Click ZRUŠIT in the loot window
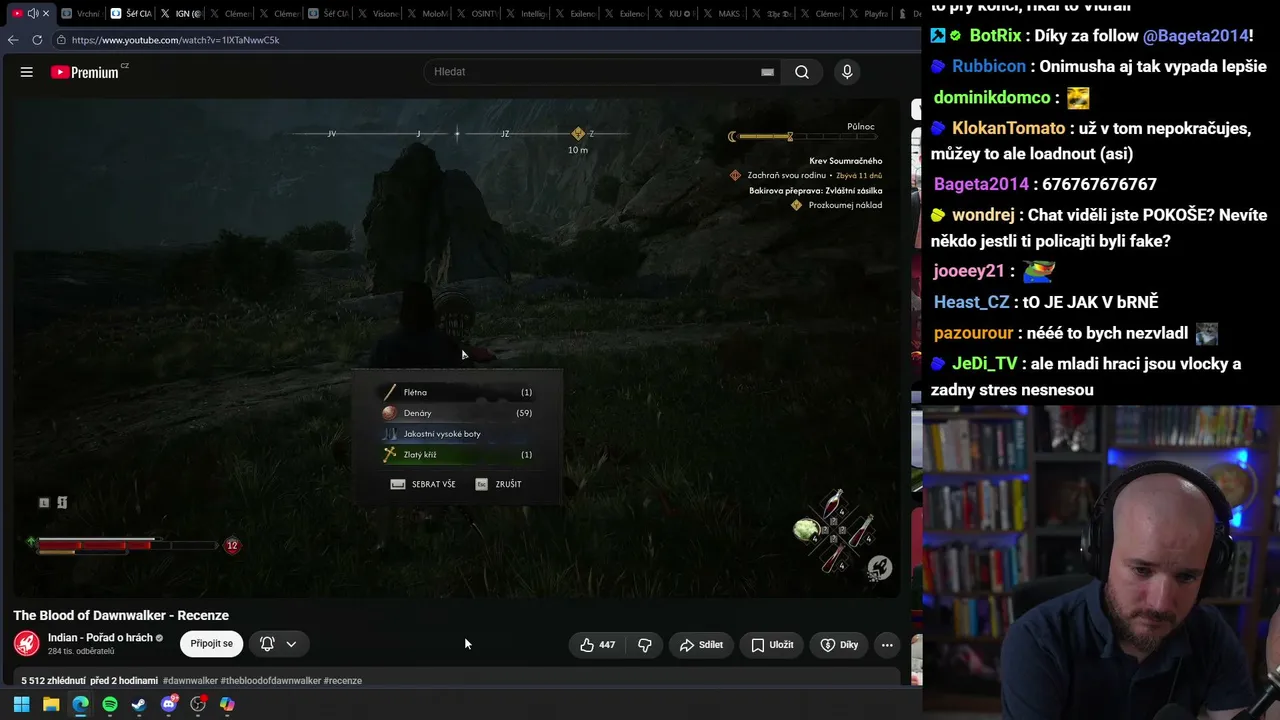Image resolution: width=1280 pixels, height=720 pixels. click(x=498, y=484)
